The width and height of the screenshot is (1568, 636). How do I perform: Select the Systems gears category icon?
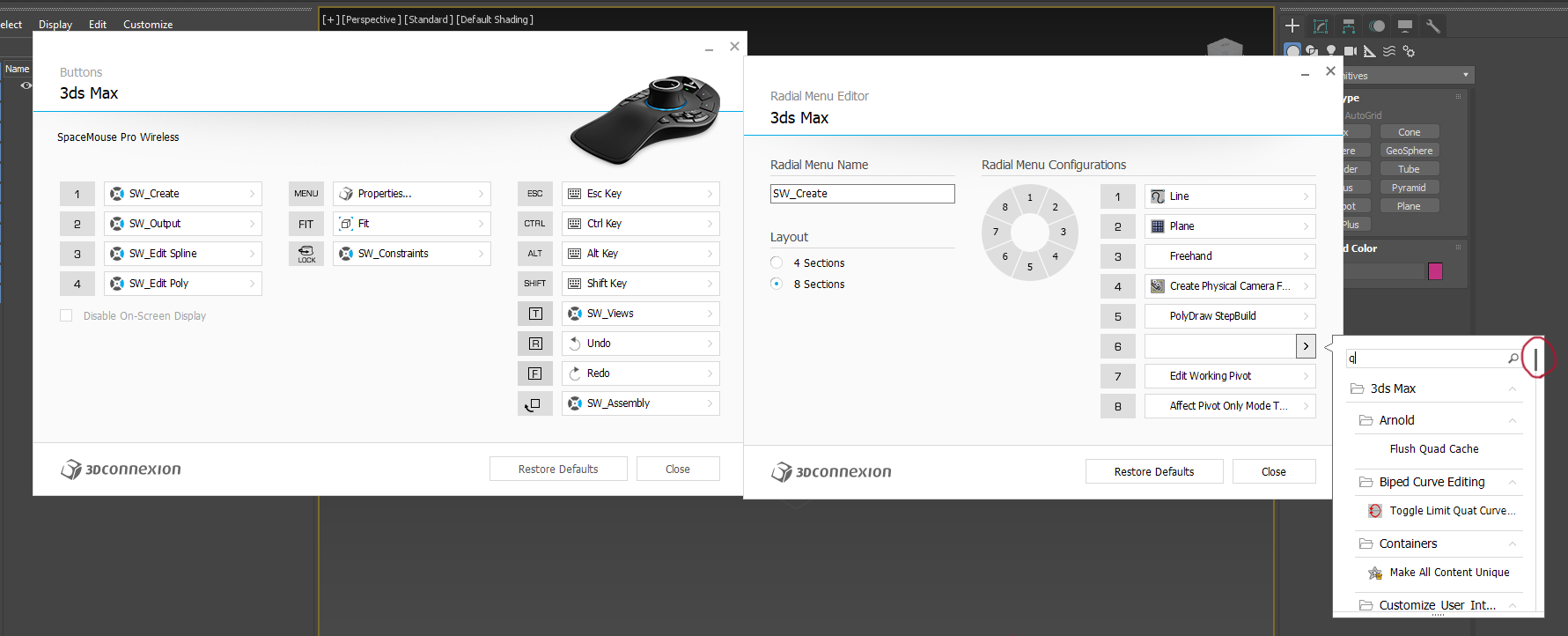click(1409, 51)
